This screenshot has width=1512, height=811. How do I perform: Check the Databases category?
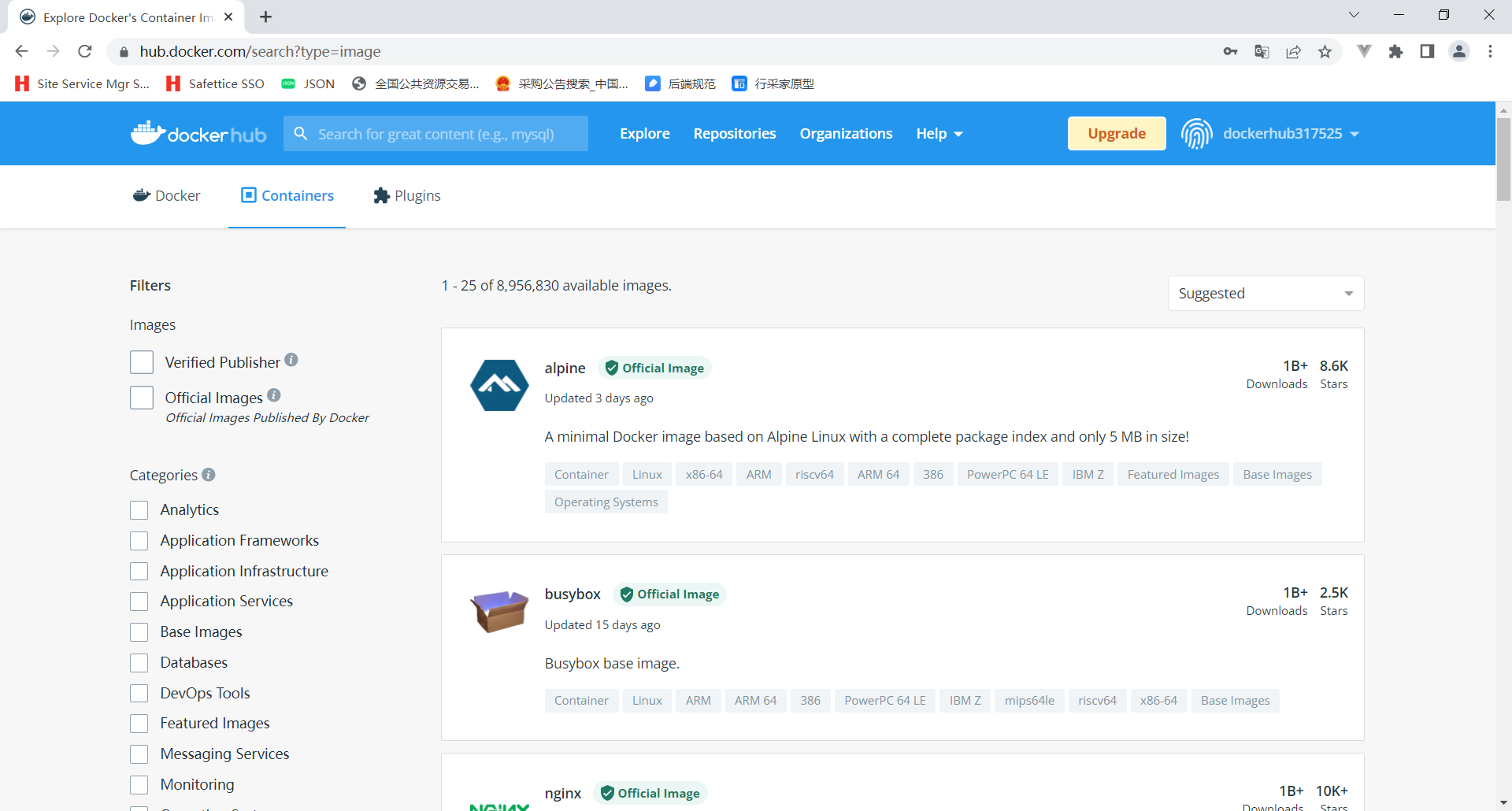point(139,663)
